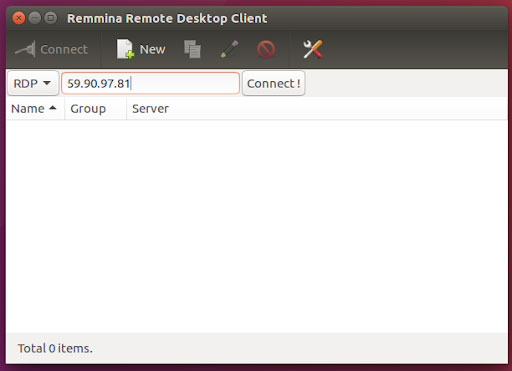Viewport: 512px width, 371px height.
Task: Click the Total 0 items status text
Action: [x=55, y=348]
